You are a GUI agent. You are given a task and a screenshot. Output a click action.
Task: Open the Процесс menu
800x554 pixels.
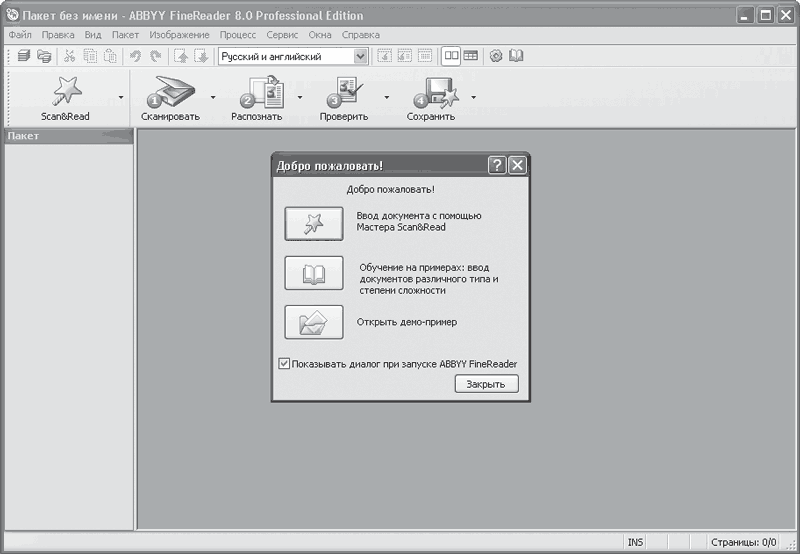238,35
